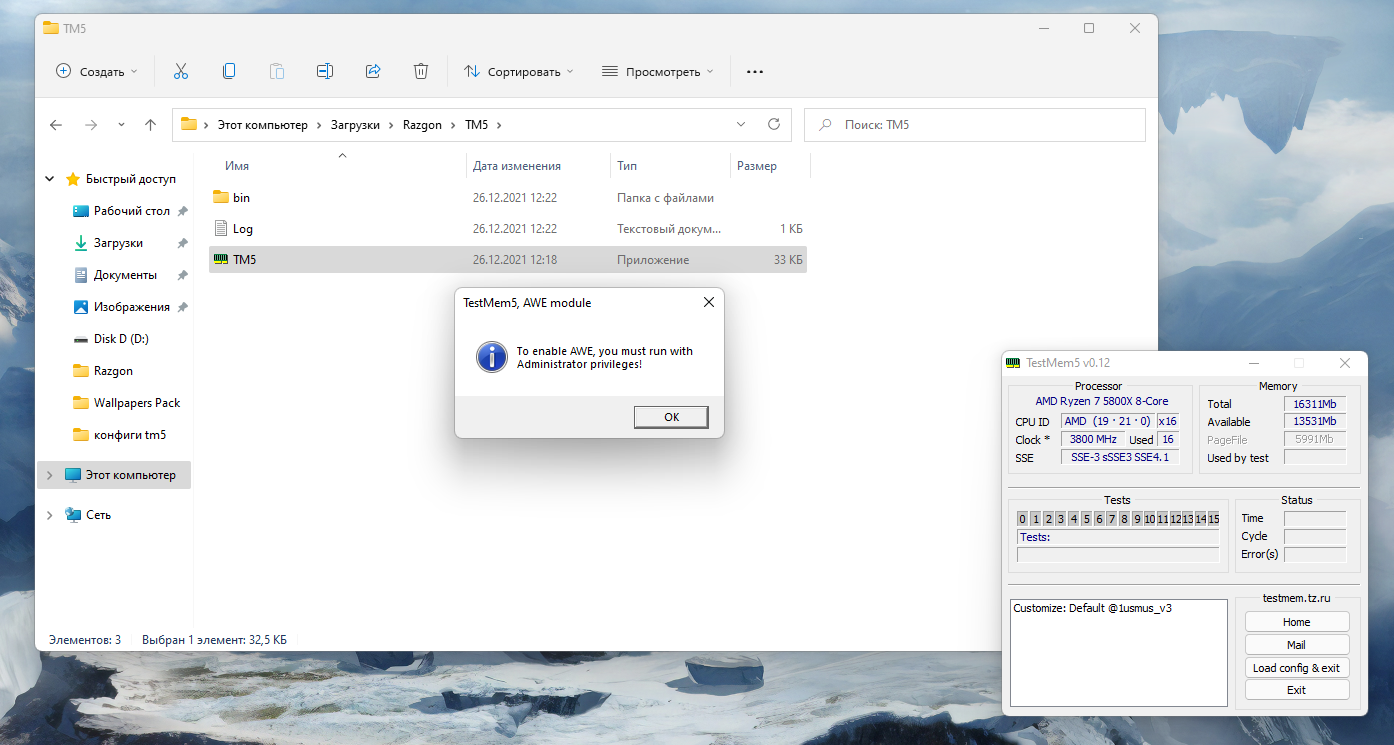Image resolution: width=1394 pixels, height=745 pixels.
Task: Confirm the AWE warning with OK
Action: [x=671, y=417]
